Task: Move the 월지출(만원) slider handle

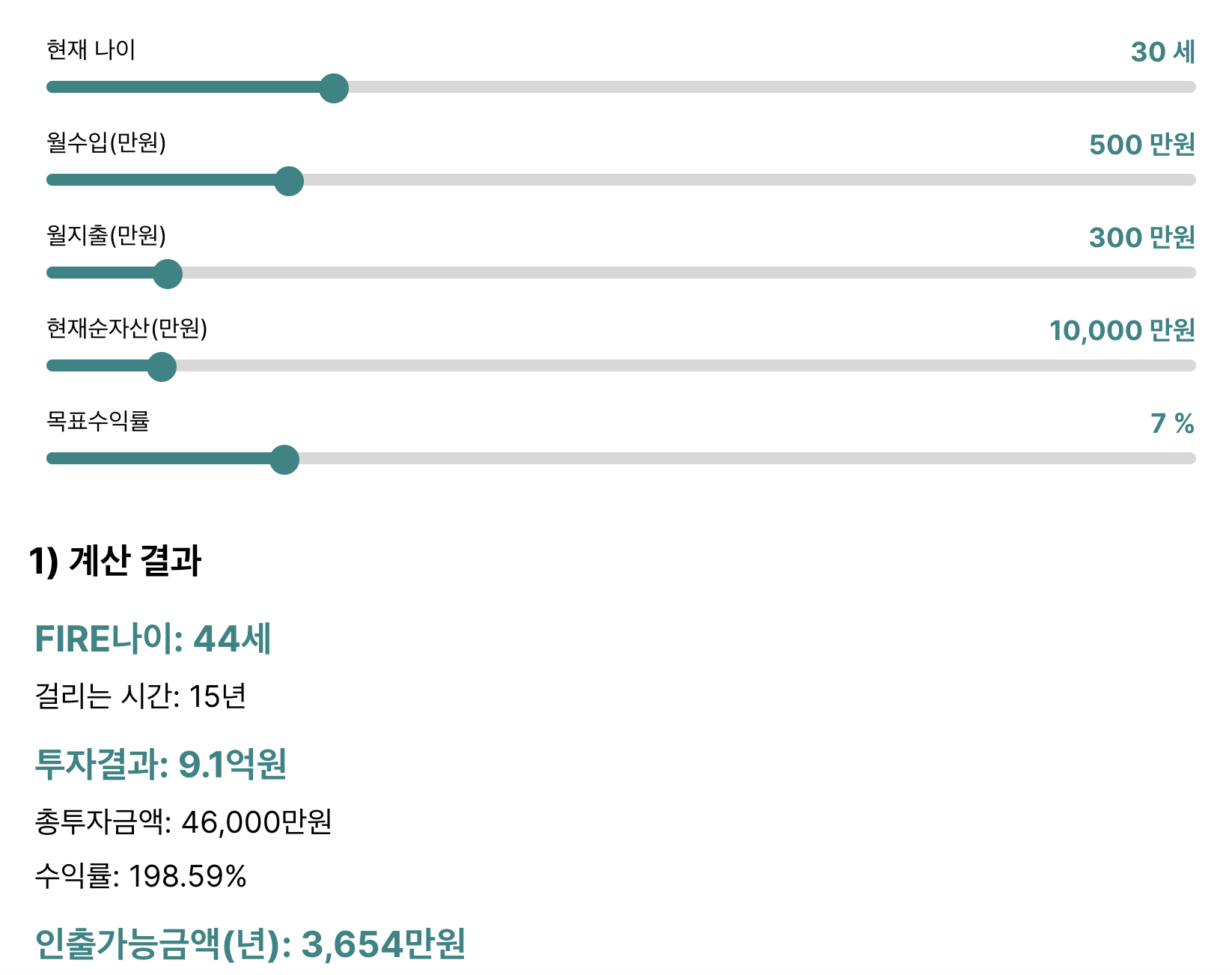Action: 168,273
